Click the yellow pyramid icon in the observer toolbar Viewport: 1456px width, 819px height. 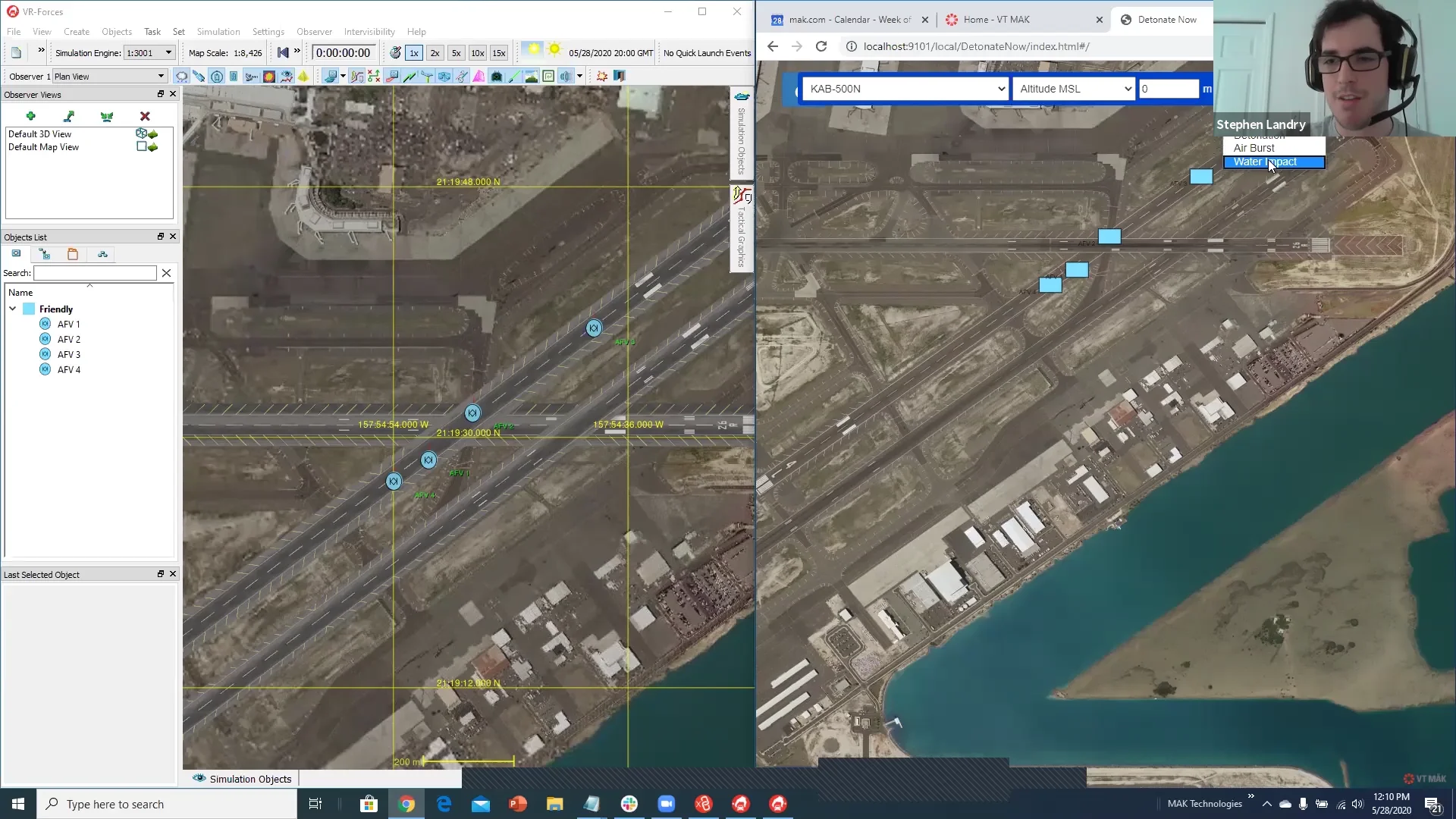[303, 77]
